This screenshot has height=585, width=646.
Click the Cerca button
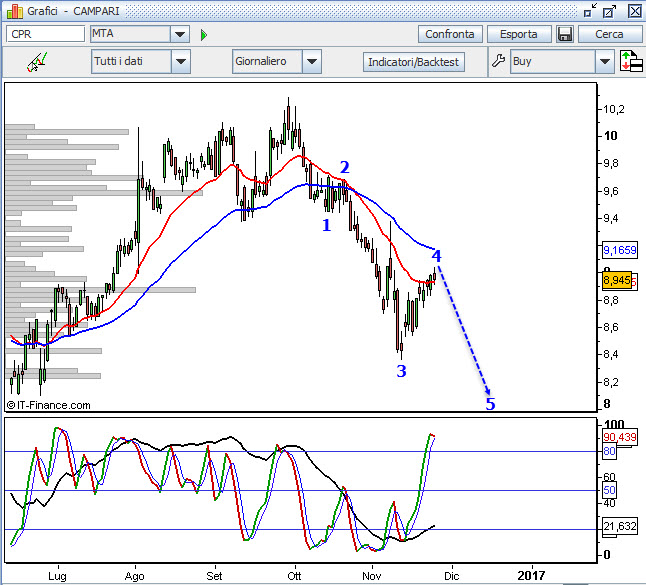(609, 34)
